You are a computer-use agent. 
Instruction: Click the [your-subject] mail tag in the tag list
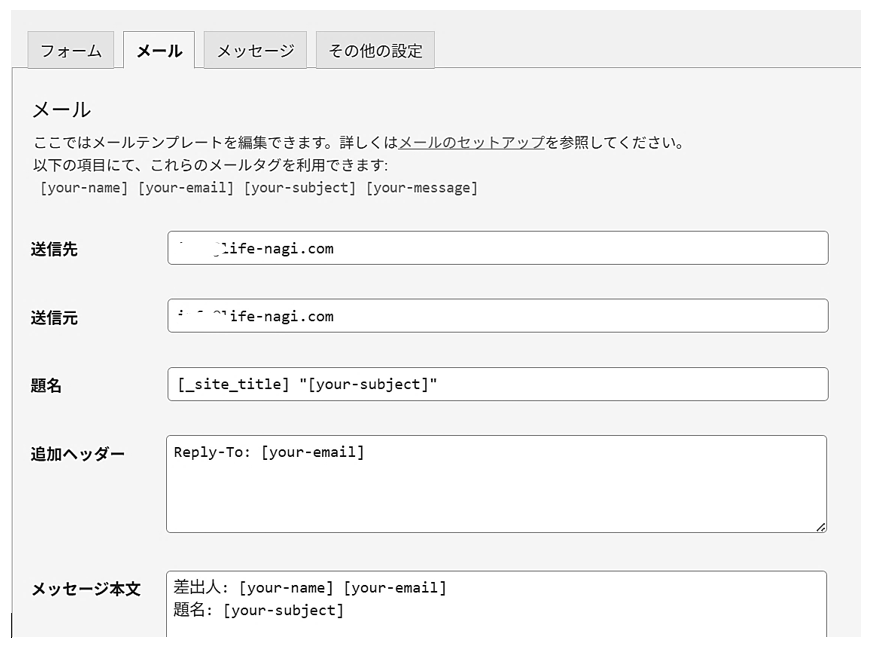(x=300, y=188)
